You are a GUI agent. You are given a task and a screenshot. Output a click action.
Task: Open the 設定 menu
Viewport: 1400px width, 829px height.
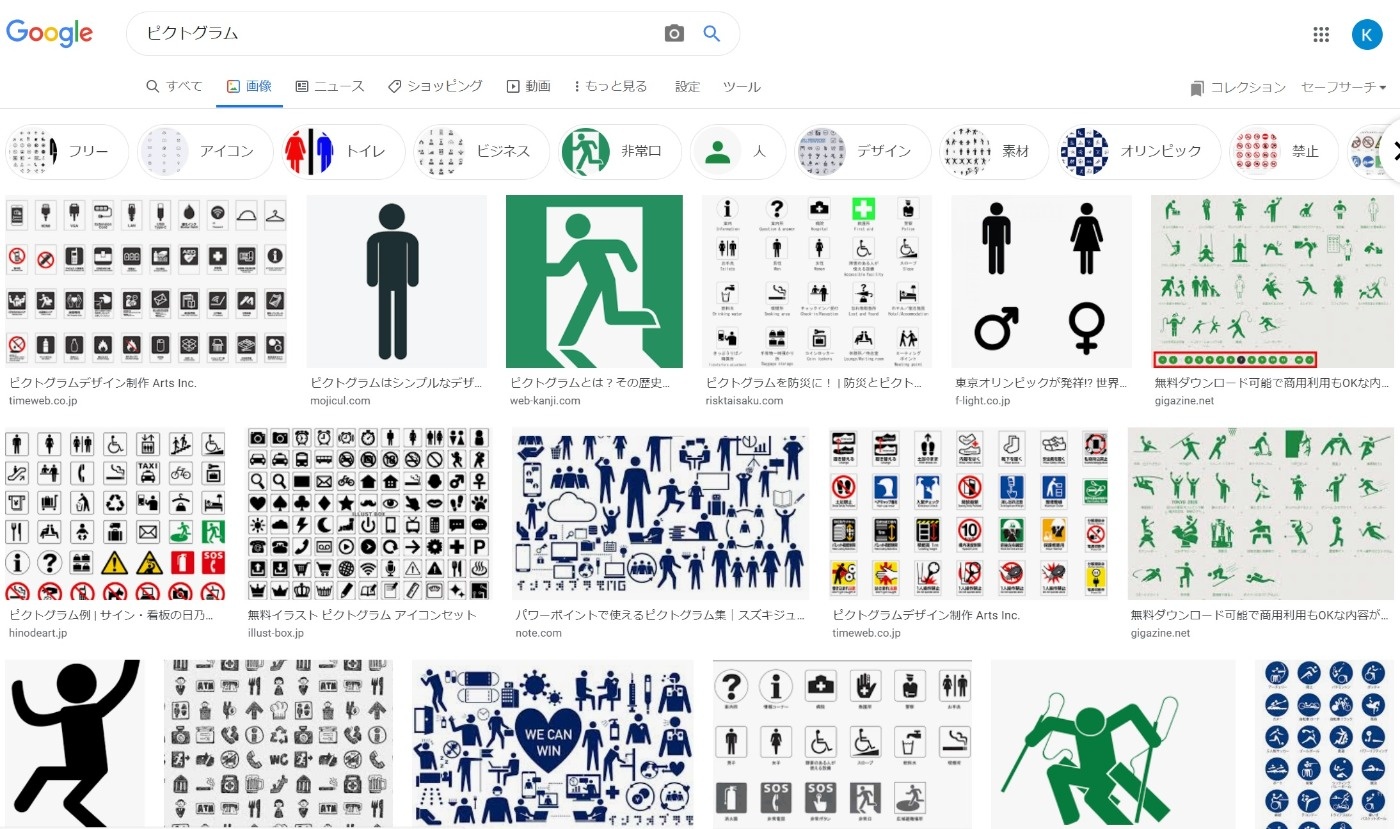click(687, 87)
